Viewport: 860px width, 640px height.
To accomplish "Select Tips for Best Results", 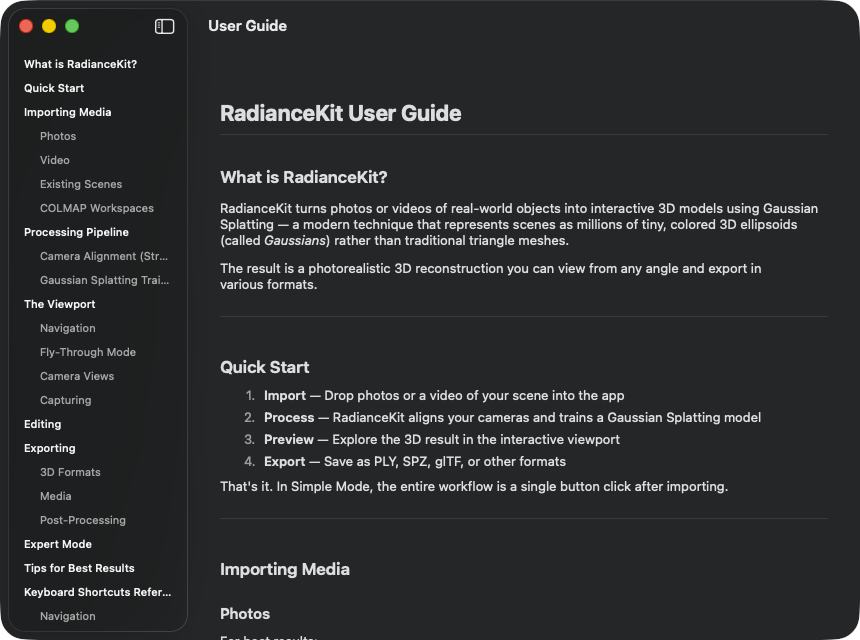I will click(x=79, y=568).
